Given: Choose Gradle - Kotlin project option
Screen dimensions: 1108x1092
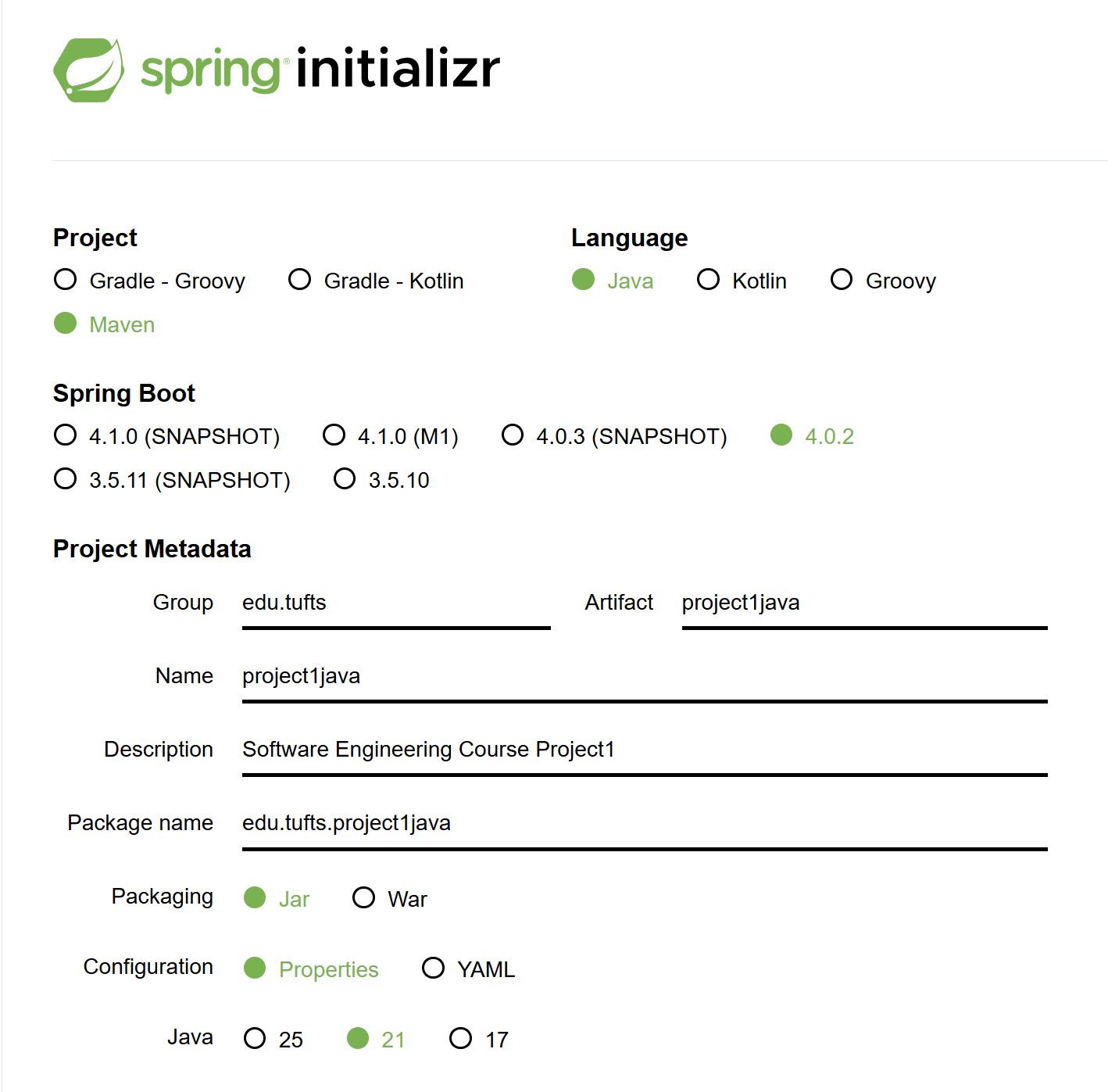Looking at the screenshot, I should 300,280.
